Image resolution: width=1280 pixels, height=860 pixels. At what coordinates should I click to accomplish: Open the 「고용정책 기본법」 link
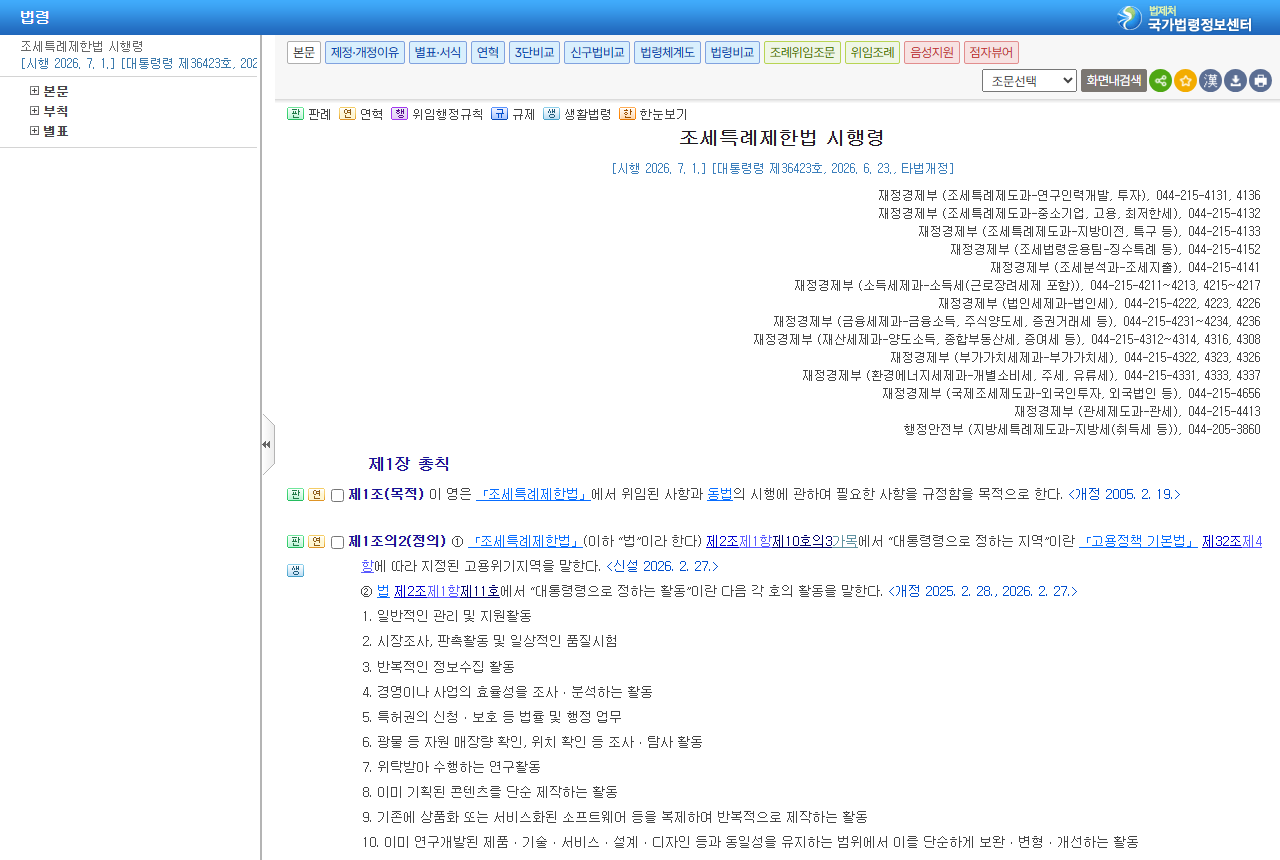pyautogui.click(x=1139, y=541)
